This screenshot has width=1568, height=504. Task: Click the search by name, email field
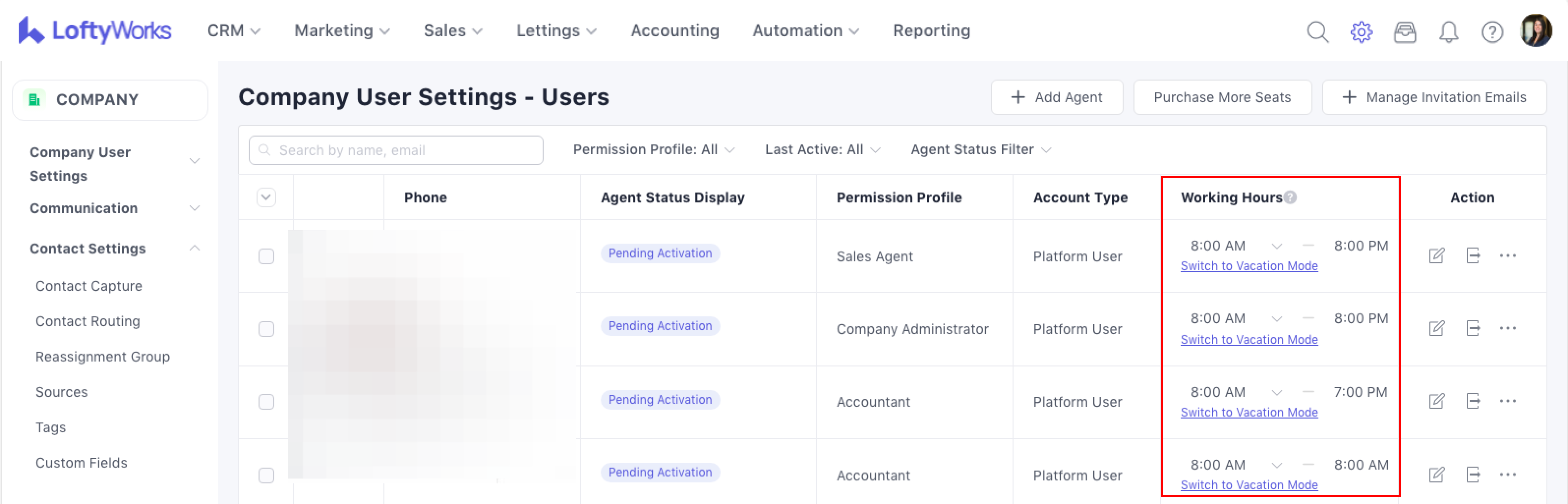pyautogui.click(x=396, y=150)
